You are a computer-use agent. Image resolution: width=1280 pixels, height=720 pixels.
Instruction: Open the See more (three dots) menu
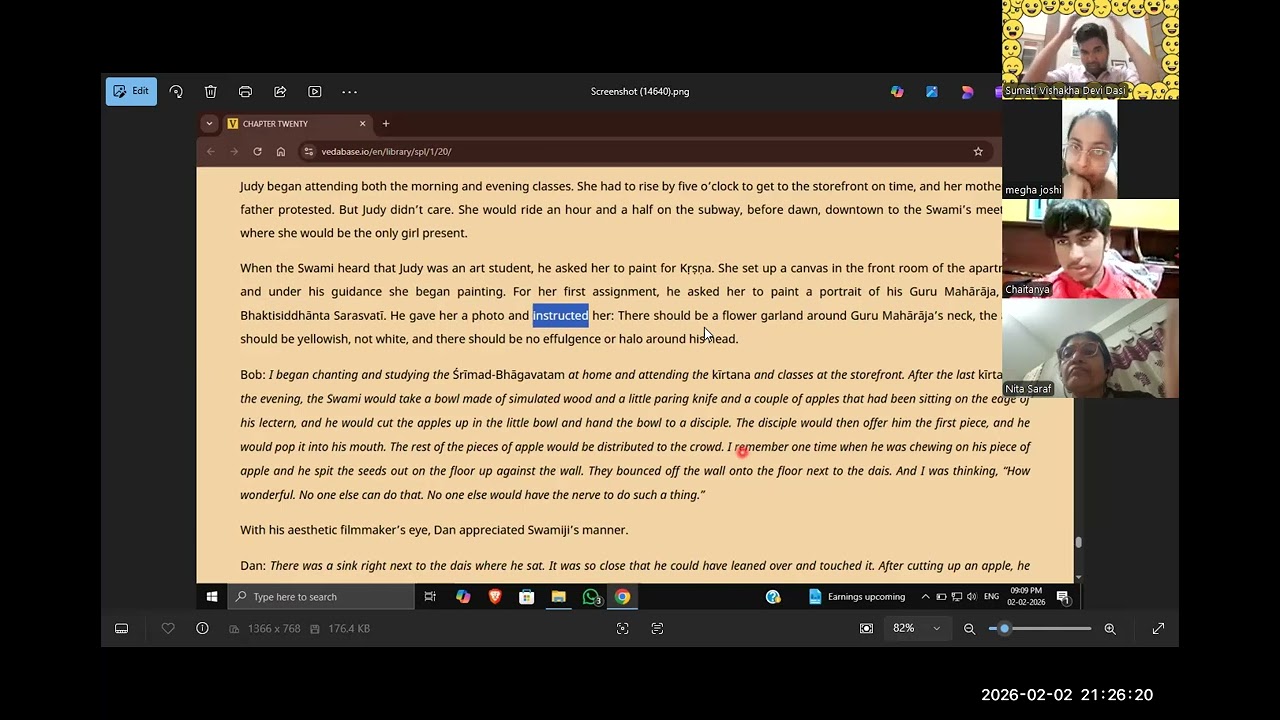coord(349,92)
